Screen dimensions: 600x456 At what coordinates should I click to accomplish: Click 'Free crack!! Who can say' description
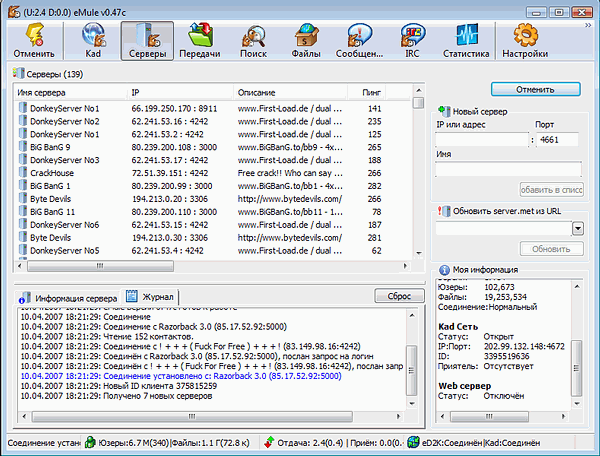point(290,173)
